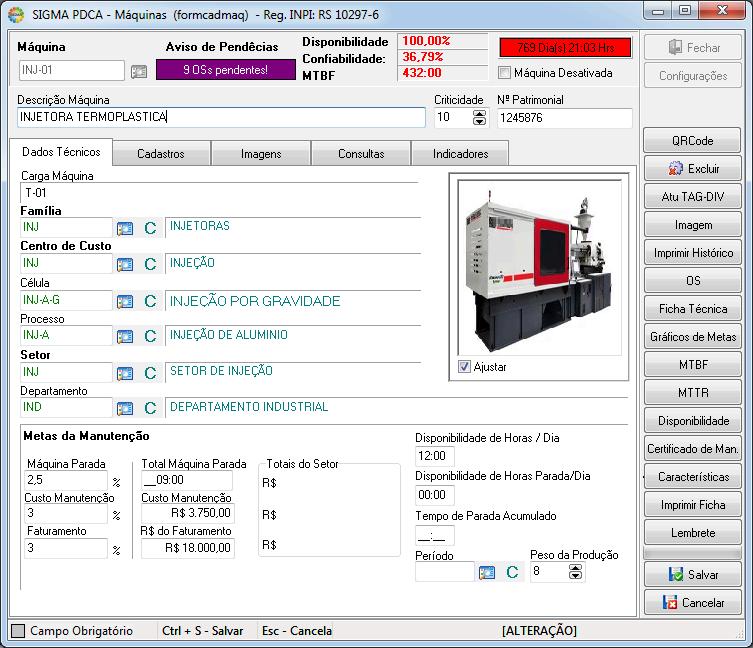Click the QRCode button
753x648 pixels.
coord(692,141)
